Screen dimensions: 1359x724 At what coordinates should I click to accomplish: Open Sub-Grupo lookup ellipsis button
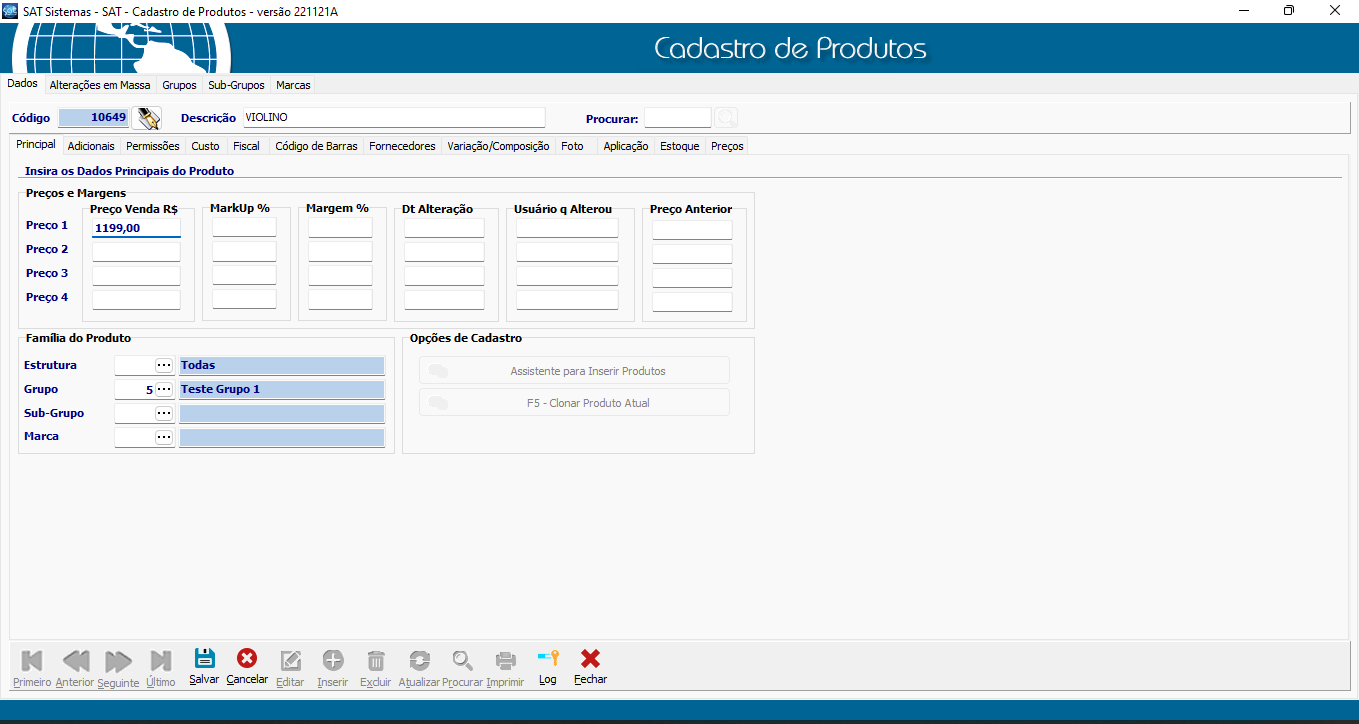[164, 414]
